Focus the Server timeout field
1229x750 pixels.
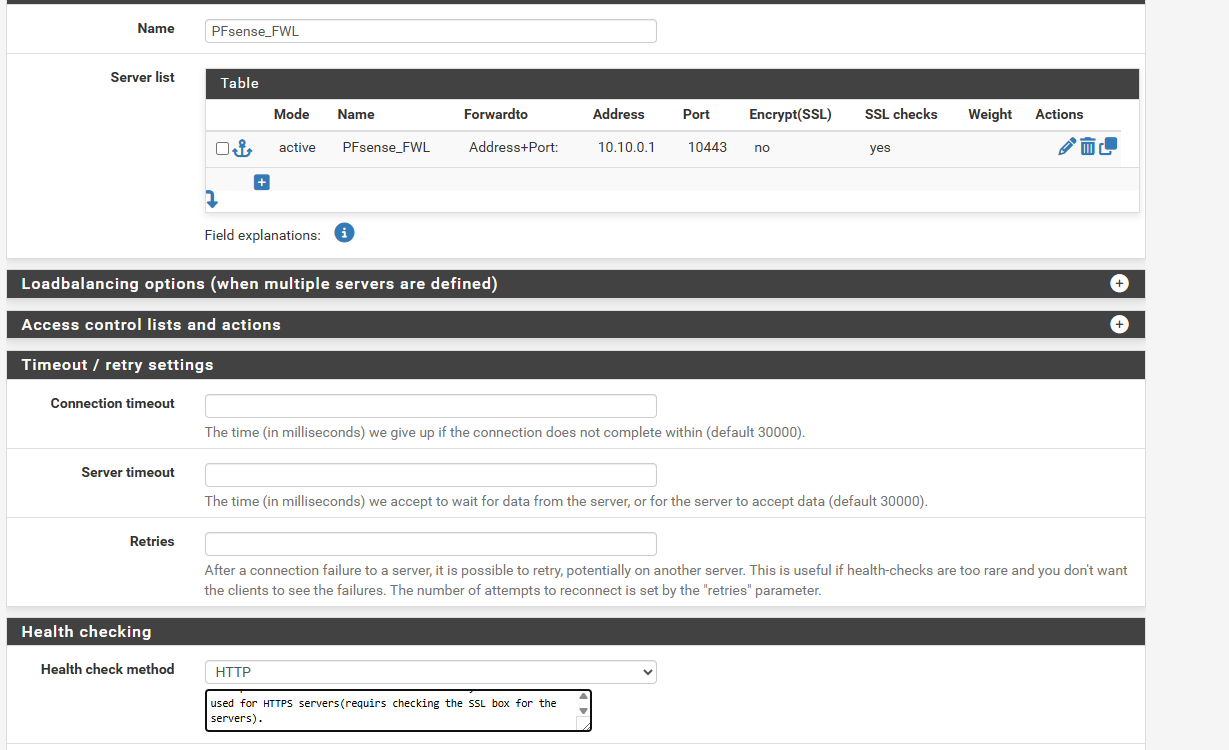431,475
